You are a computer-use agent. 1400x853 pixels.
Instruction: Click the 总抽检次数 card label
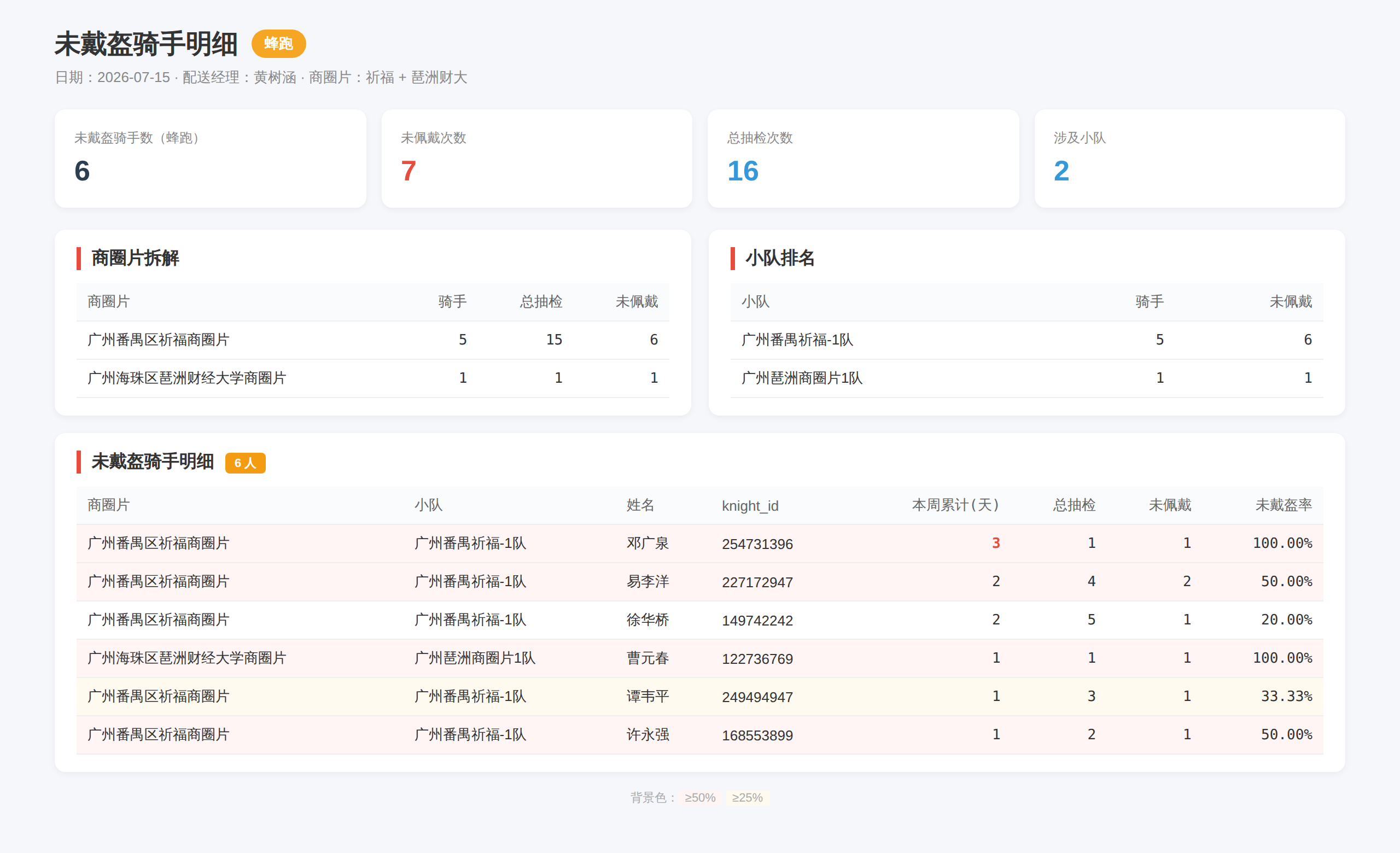click(x=760, y=138)
